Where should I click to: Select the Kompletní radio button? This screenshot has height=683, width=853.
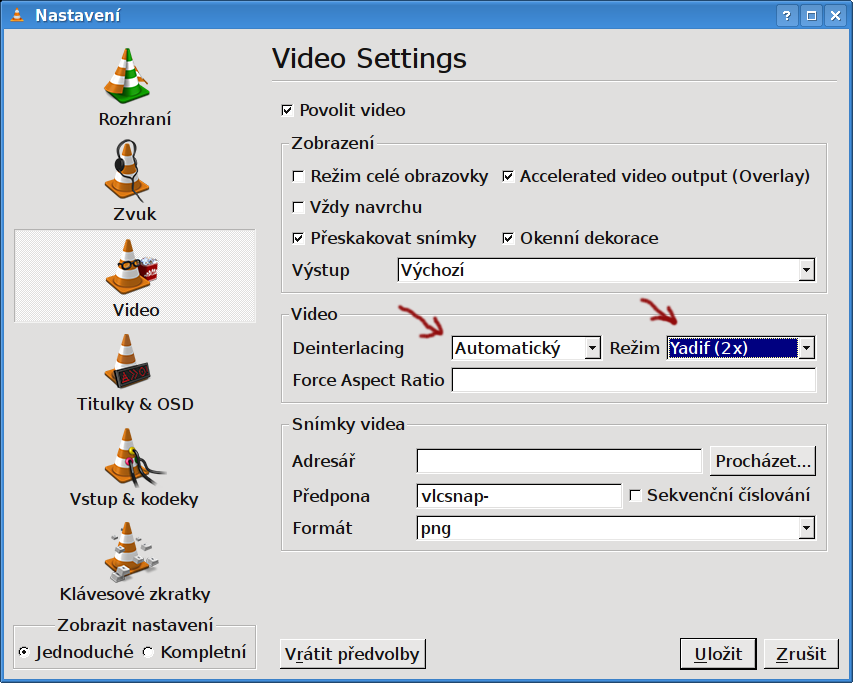tap(149, 652)
